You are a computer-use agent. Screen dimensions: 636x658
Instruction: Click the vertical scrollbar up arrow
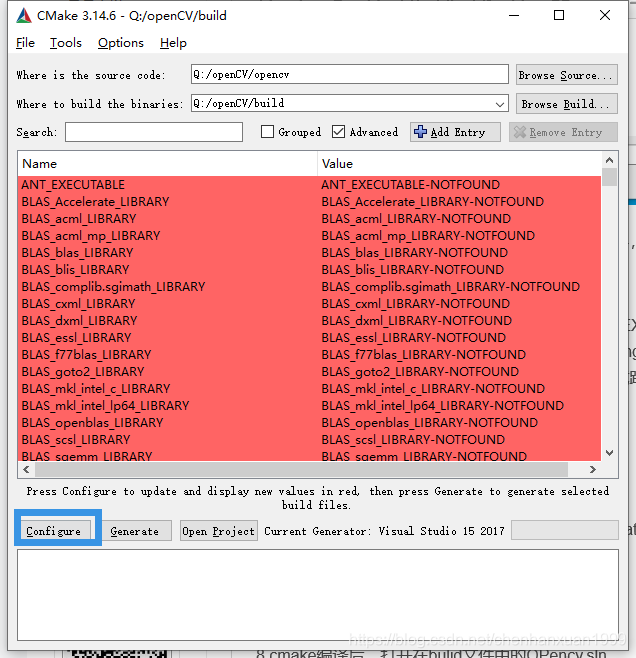click(610, 160)
